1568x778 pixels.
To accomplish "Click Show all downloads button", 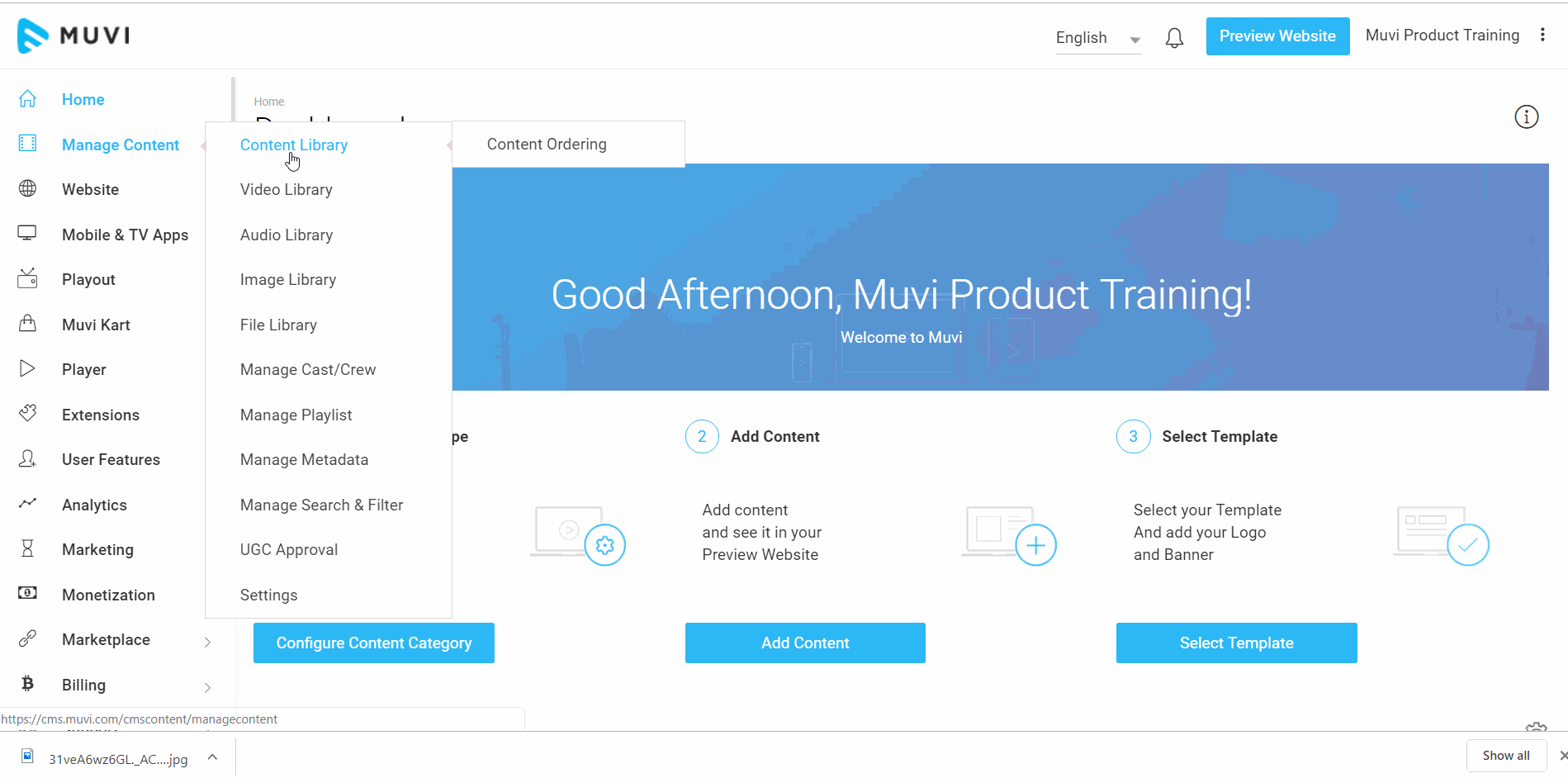I will (x=1506, y=755).
